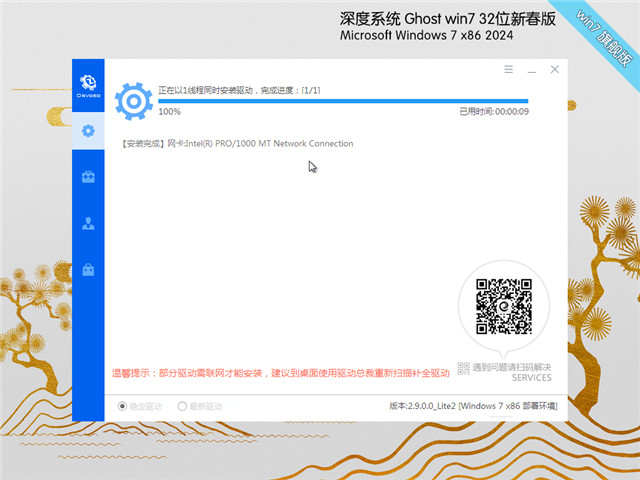Click the Intel(R) PRO/1000 MT Network Connection entry
The image size is (640, 480).
(x=238, y=144)
